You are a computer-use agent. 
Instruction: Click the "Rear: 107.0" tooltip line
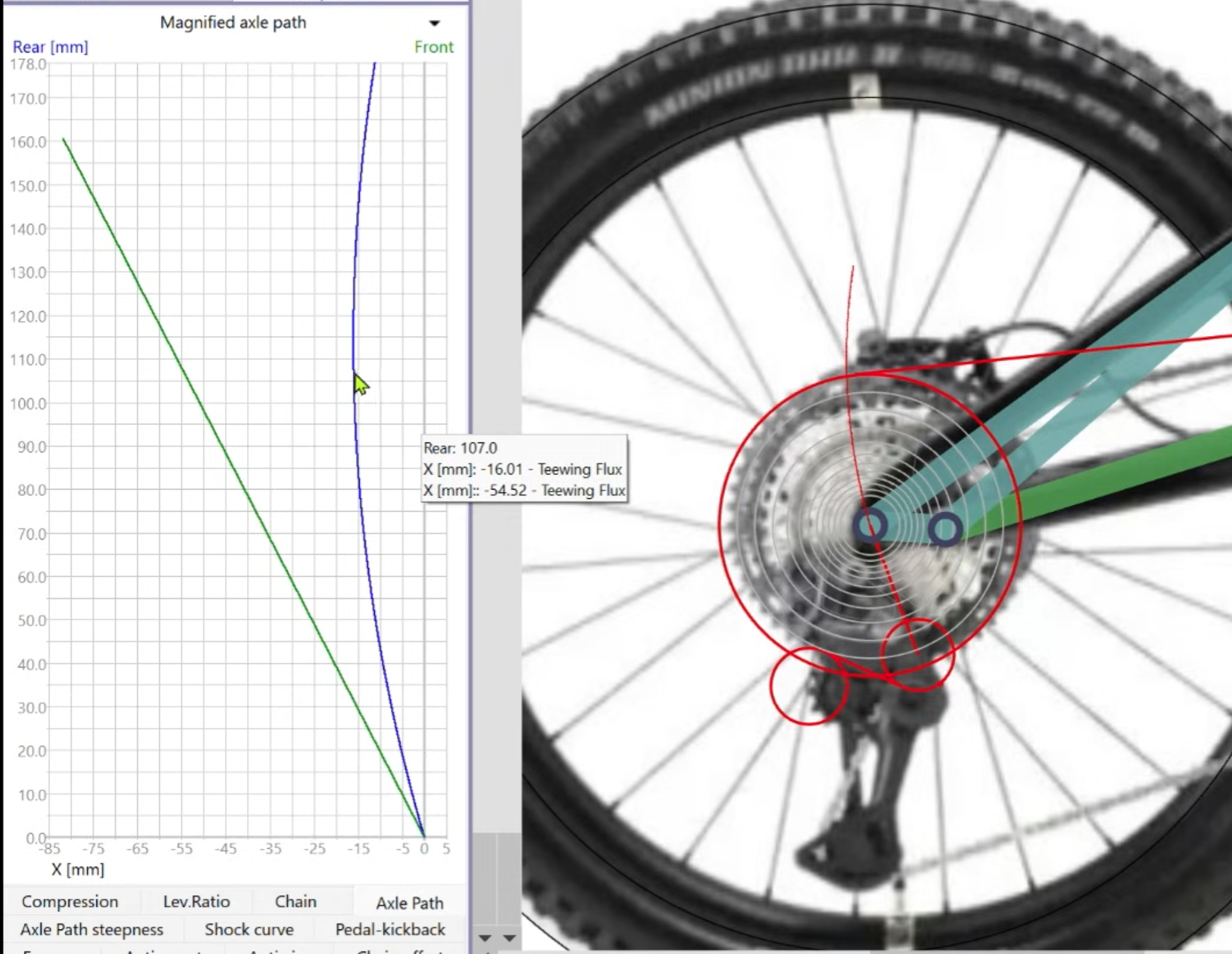coord(461,448)
